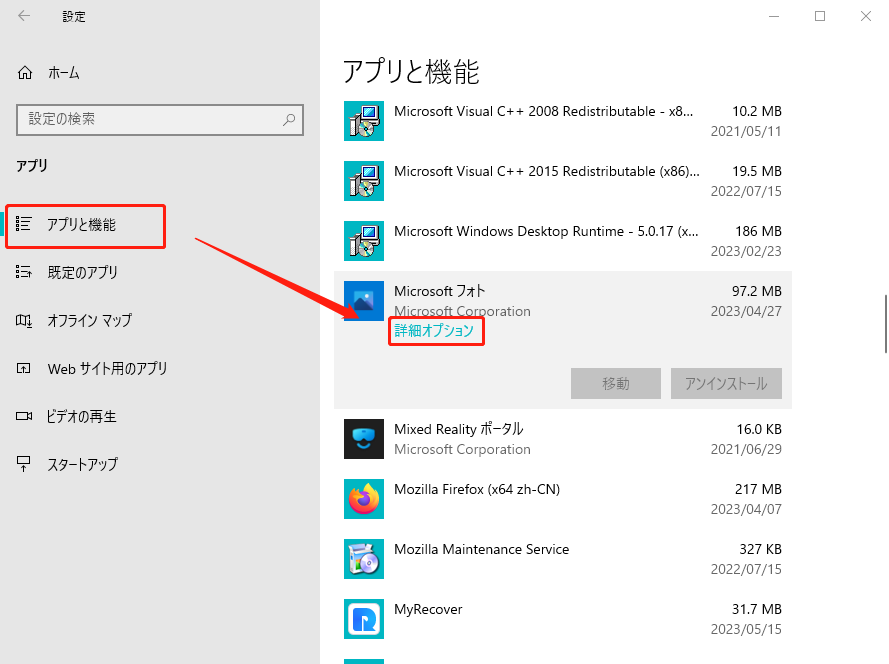Close the 設定 window
The width and height of the screenshot is (889, 664).
[x=866, y=16]
